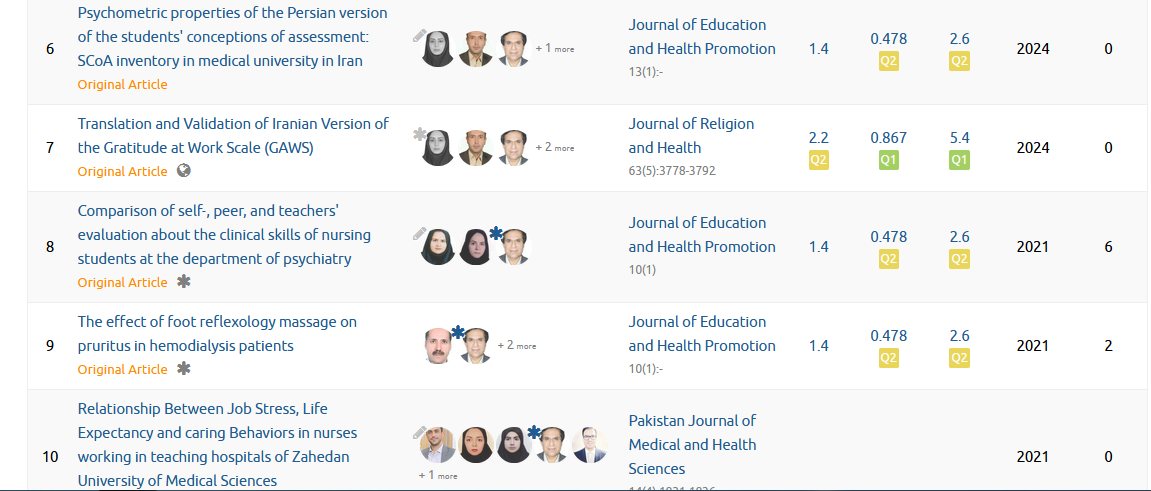Open the Gratitude at Work Scale article
The width and height of the screenshot is (1151, 491).
coord(233,135)
